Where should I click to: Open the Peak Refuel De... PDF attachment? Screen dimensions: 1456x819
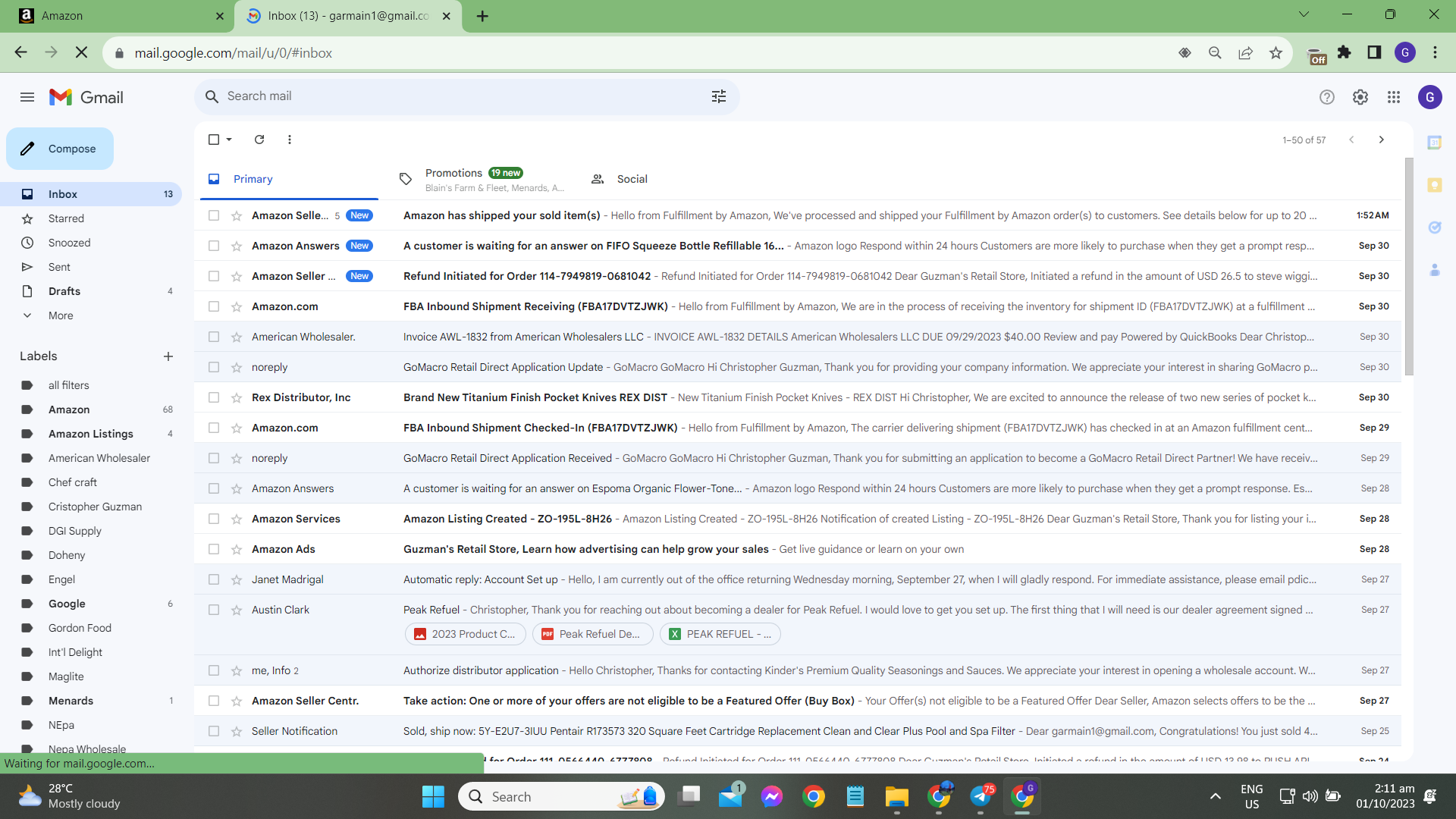(593, 634)
